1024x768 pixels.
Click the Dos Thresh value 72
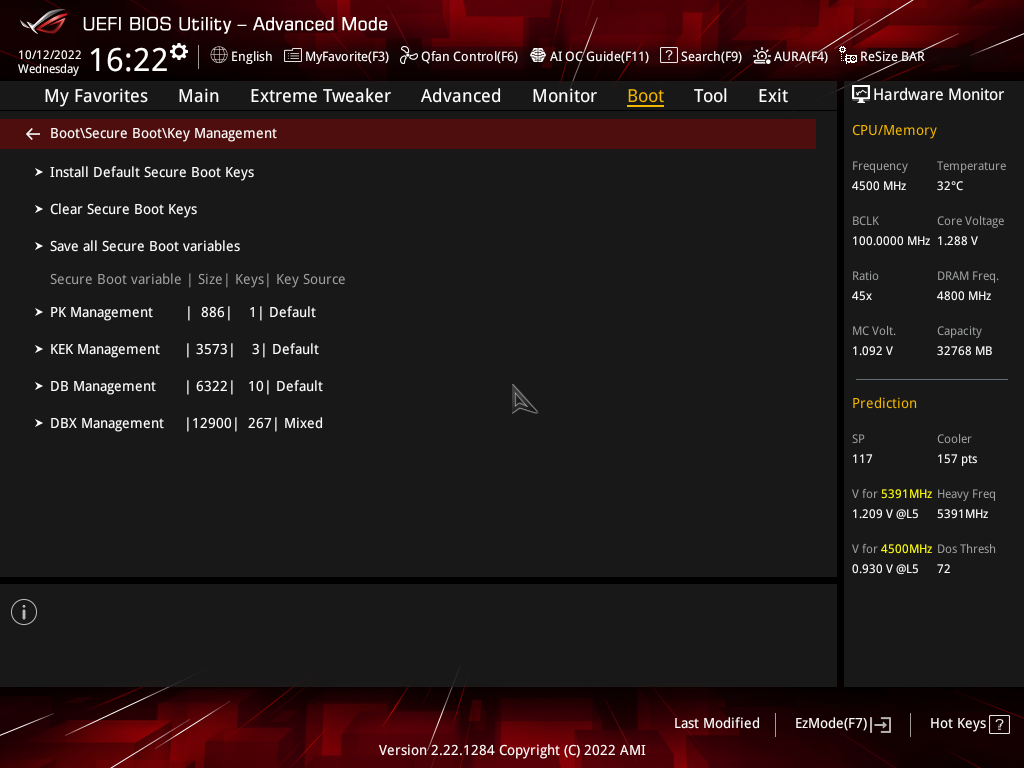pyautogui.click(x=943, y=569)
